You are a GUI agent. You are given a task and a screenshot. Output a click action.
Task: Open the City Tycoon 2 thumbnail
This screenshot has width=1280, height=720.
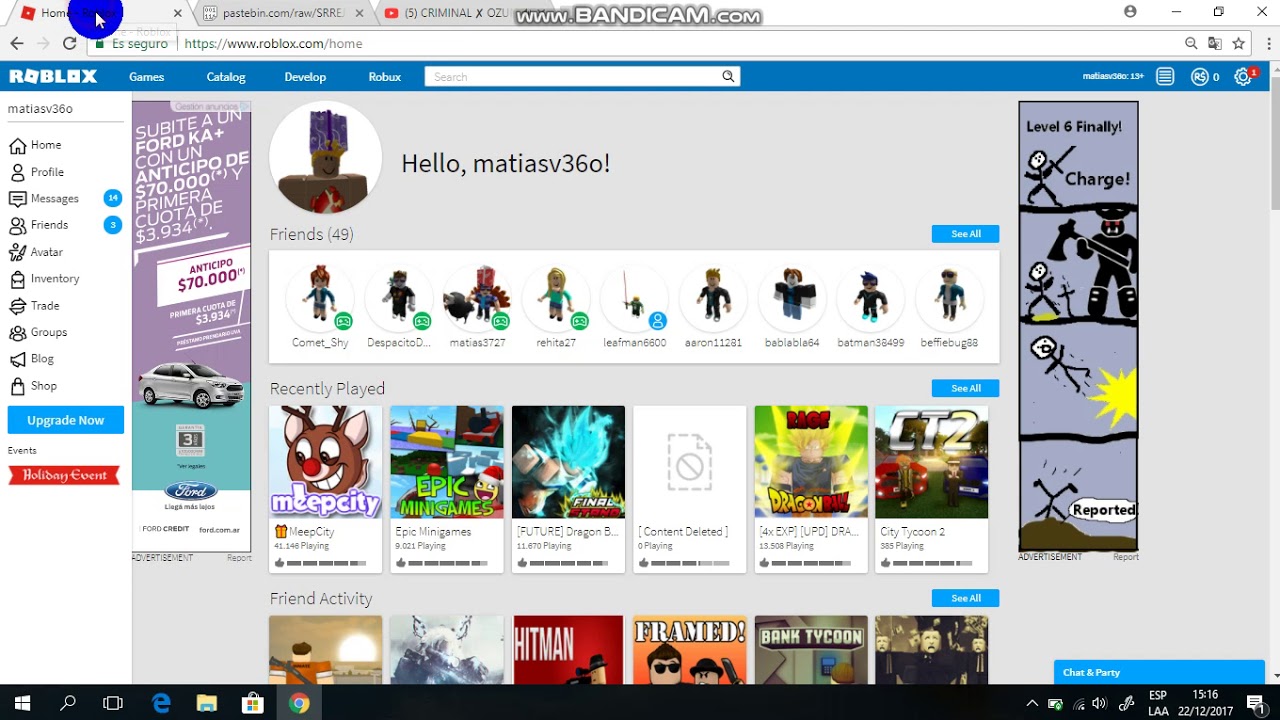pos(931,462)
